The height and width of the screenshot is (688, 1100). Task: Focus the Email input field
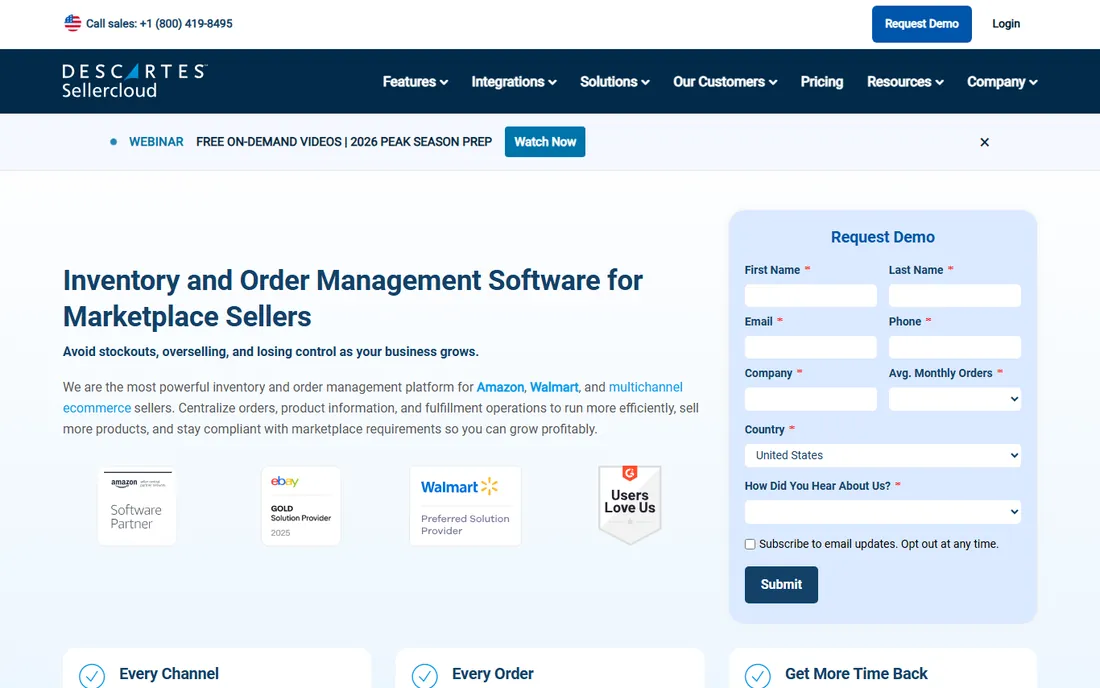[811, 347]
